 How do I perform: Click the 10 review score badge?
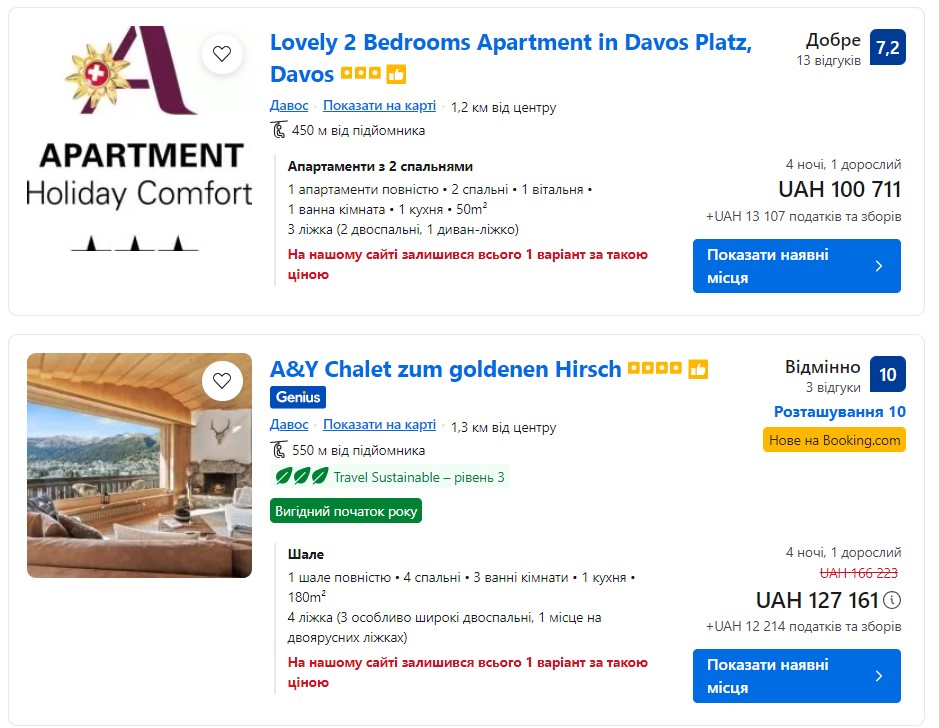pos(887,375)
